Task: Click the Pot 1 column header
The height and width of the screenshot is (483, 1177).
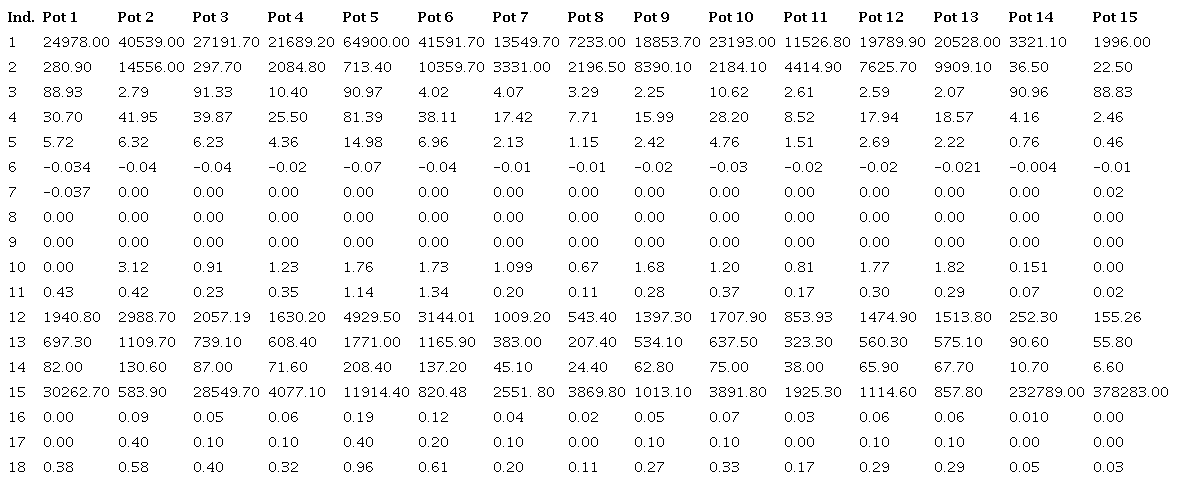Action: click(60, 17)
